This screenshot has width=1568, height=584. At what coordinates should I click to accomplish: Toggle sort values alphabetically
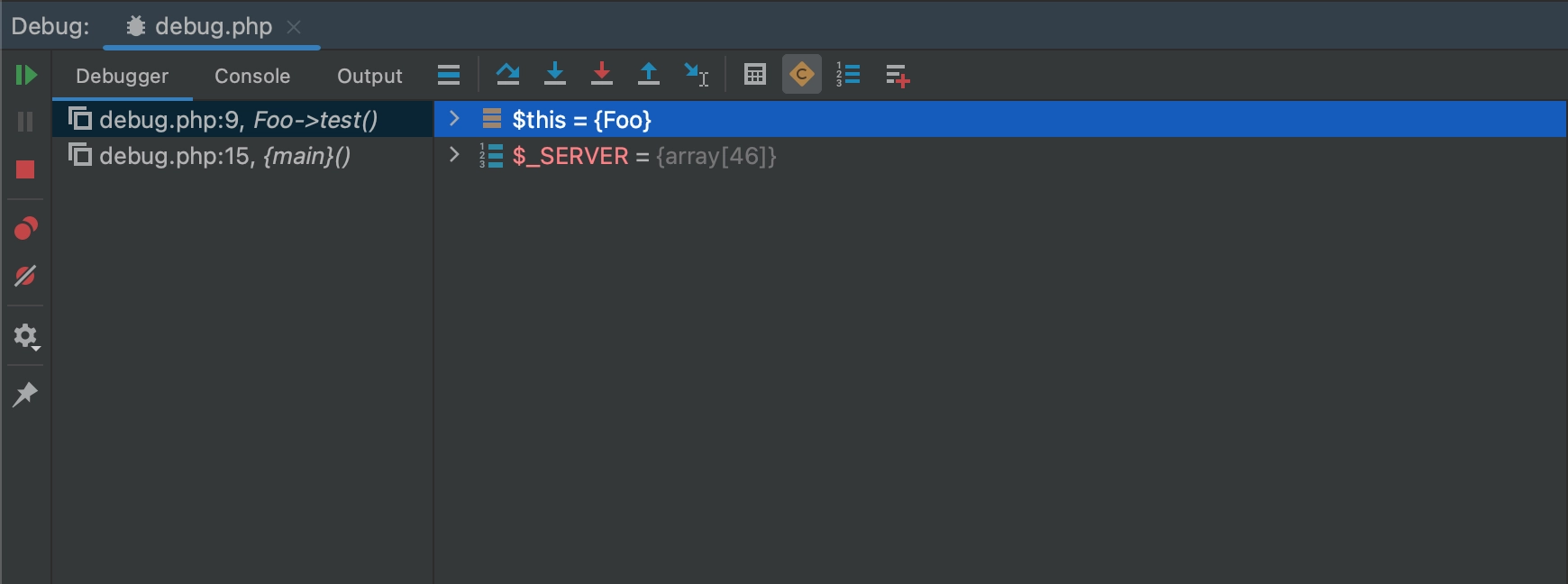point(849,75)
